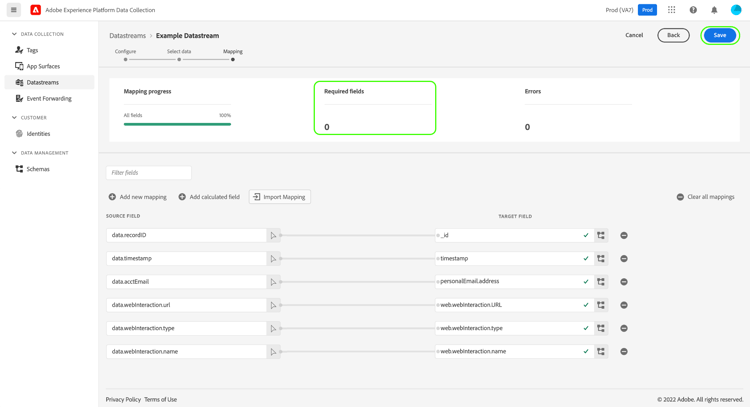
Task: Click the Adobe logo icon
Action: pos(35,10)
